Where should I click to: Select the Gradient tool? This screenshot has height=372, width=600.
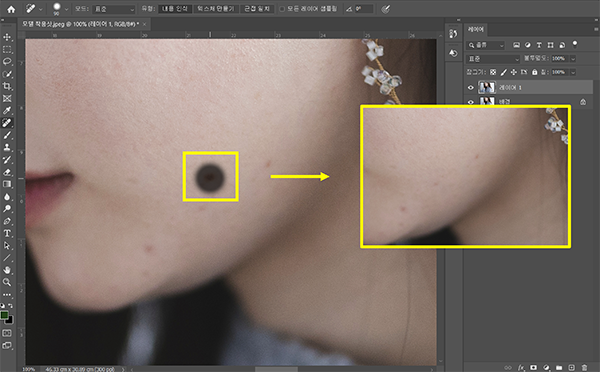(7, 184)
